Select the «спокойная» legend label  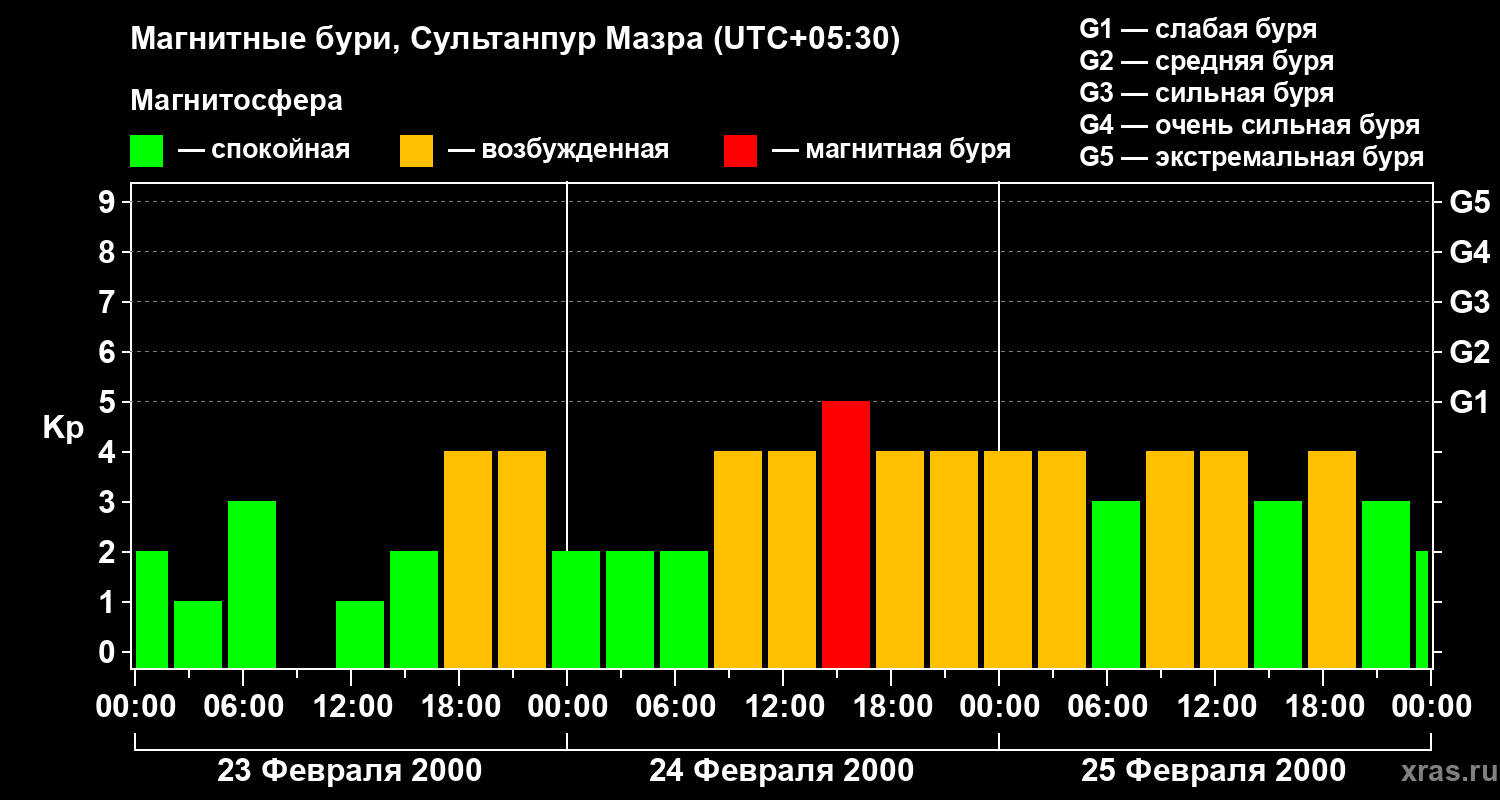tap(281, 151)
